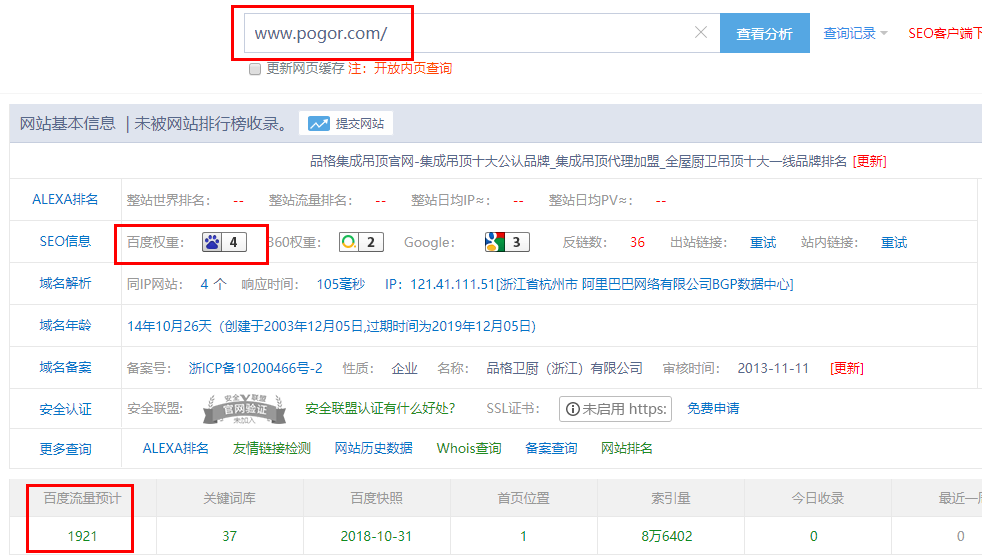Clear the URL field with the X icon
This screenshot has width=982, height=558.
(x=701, y=33)
